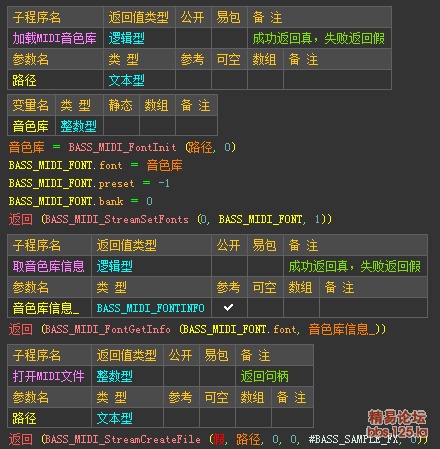Click the -1 value in preset line
440x449 pixels.
point(164,183)
